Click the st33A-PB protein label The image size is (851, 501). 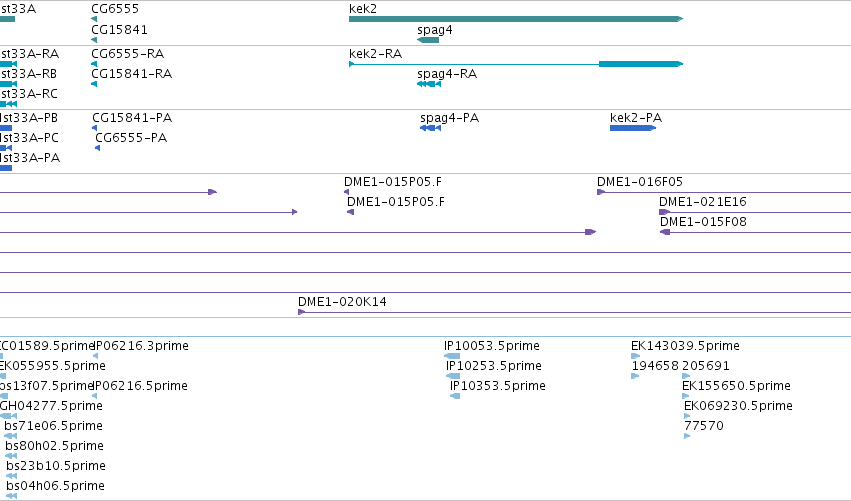coord(29,118)
